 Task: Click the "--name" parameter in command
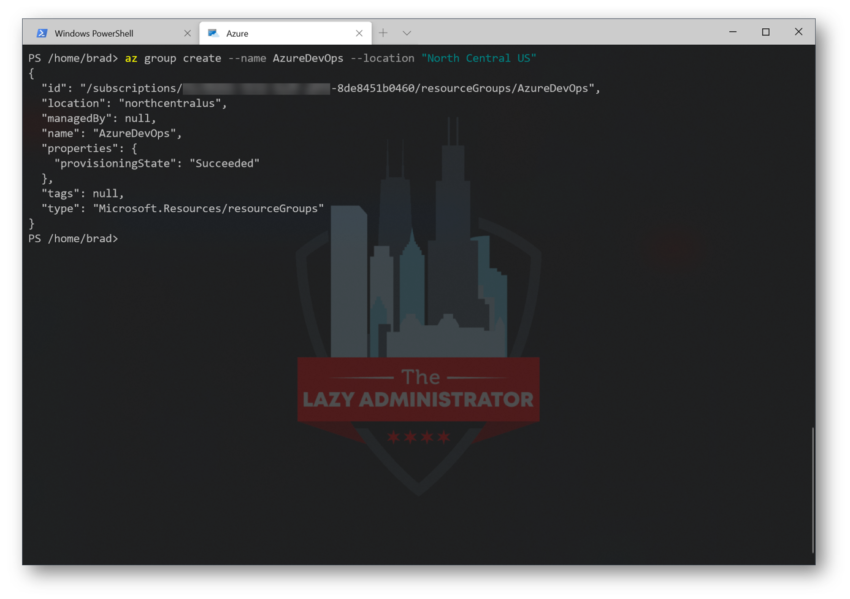coord(247,58)
